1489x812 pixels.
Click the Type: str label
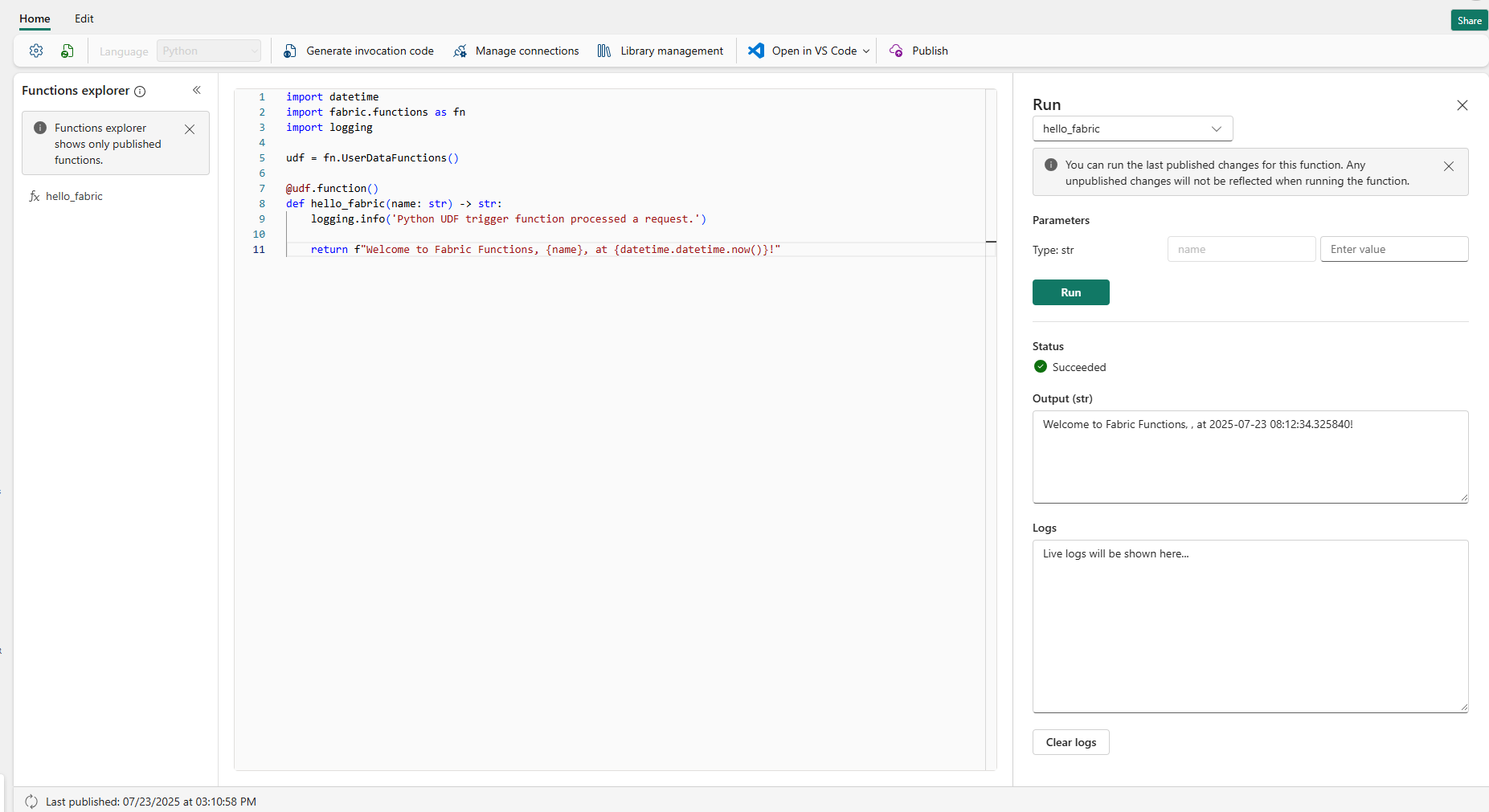(1053, 250)
